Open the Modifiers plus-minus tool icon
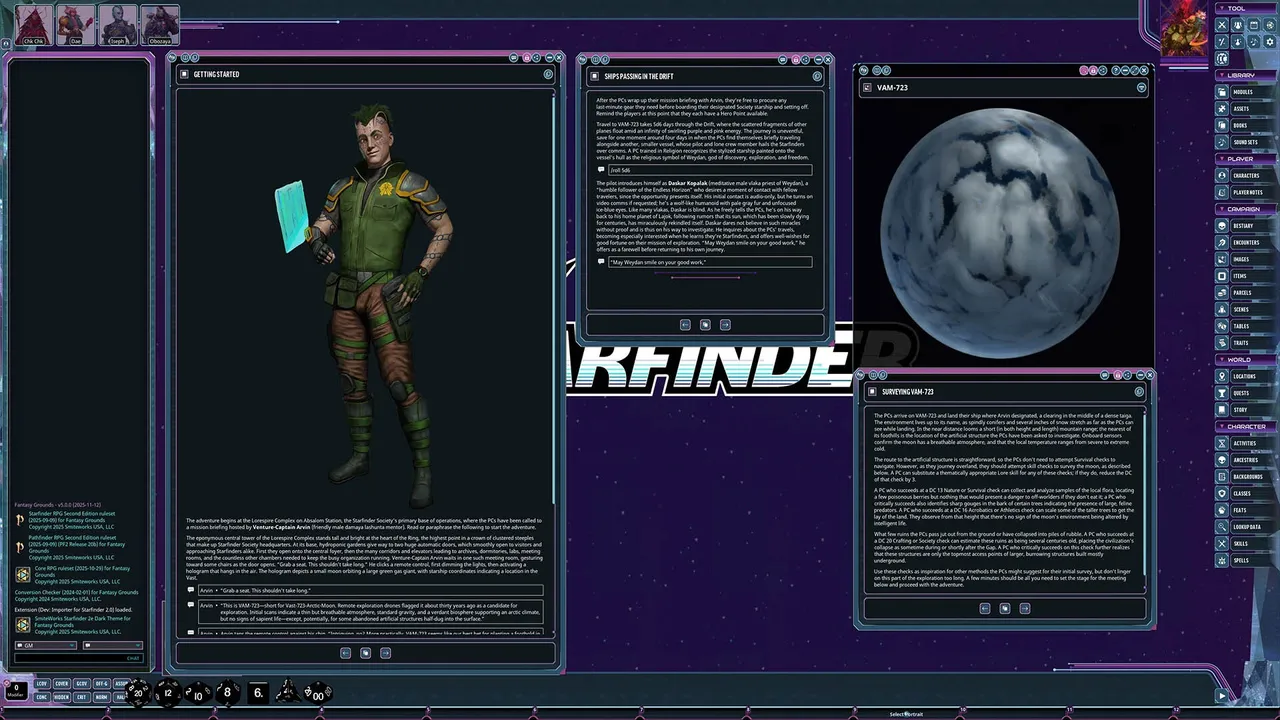Image resolution: width=1280 pixels, height=720 pixels. 1222,42
